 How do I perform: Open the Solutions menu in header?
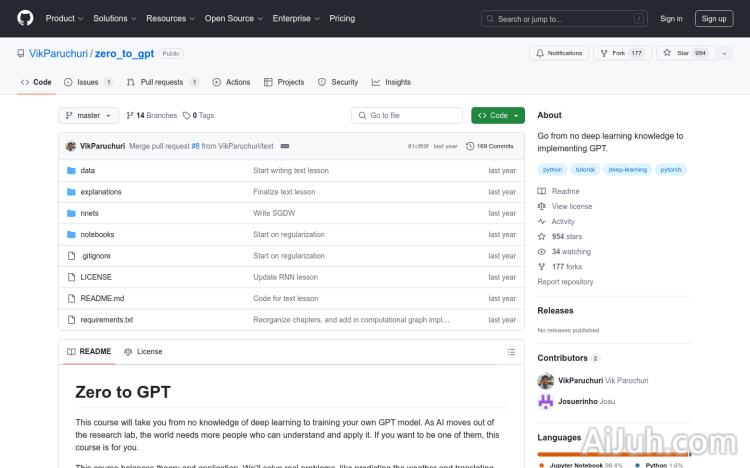tap(114, 18)
